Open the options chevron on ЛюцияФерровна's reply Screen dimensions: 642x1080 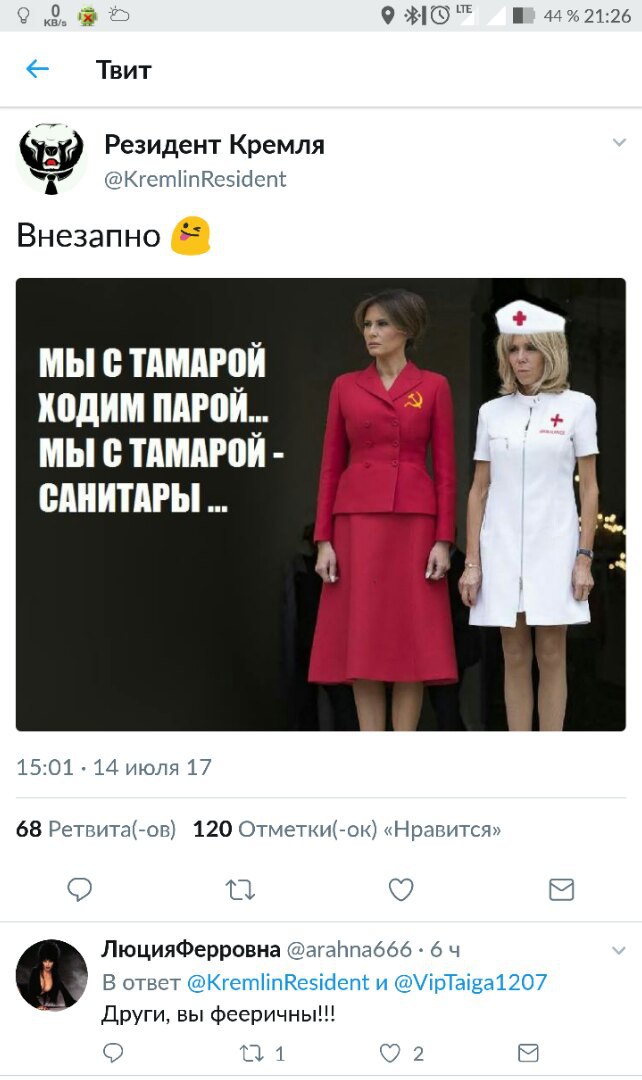click(619, 951)
